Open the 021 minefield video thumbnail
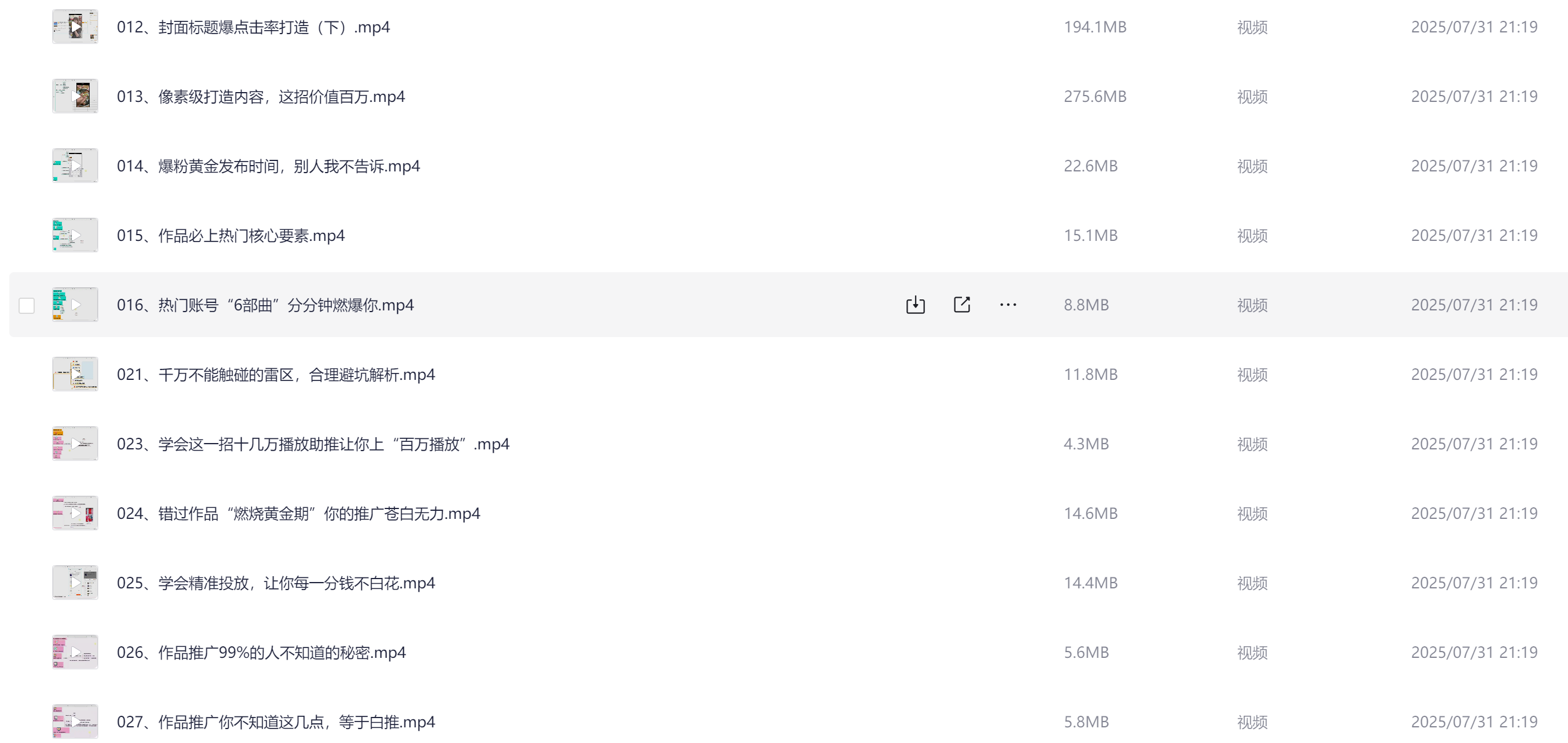Viewport: 1568px width, 743px height. tap(75, 374)
